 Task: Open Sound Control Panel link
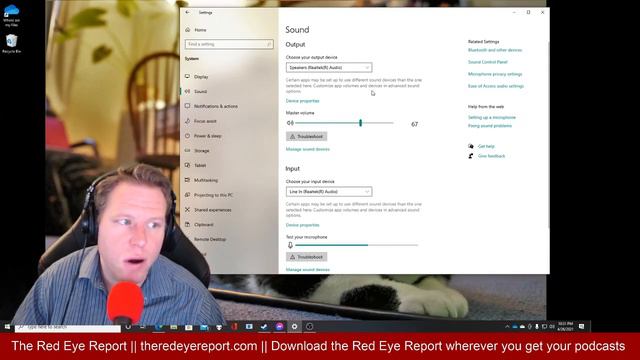(x=488, y=62)
